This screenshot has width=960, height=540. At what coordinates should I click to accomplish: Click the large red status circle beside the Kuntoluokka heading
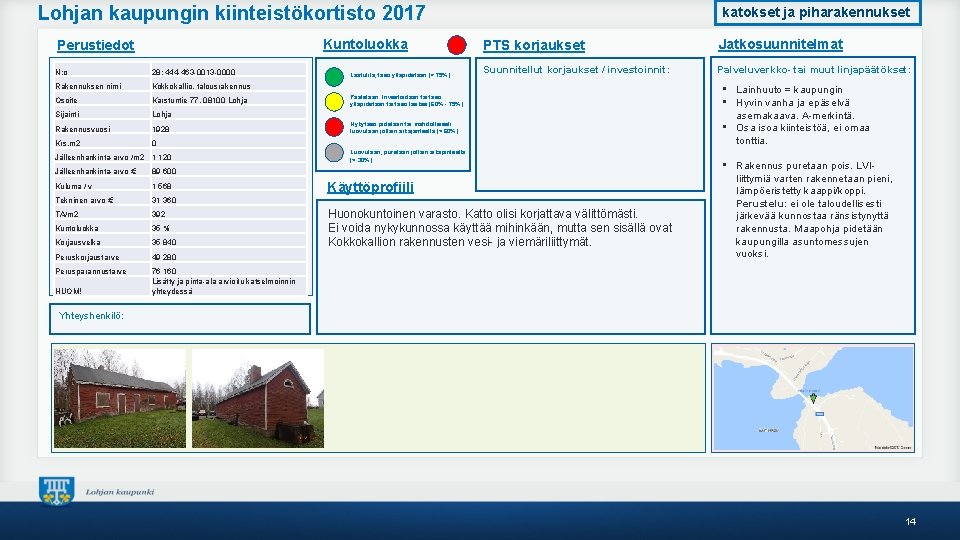(457, 45)
